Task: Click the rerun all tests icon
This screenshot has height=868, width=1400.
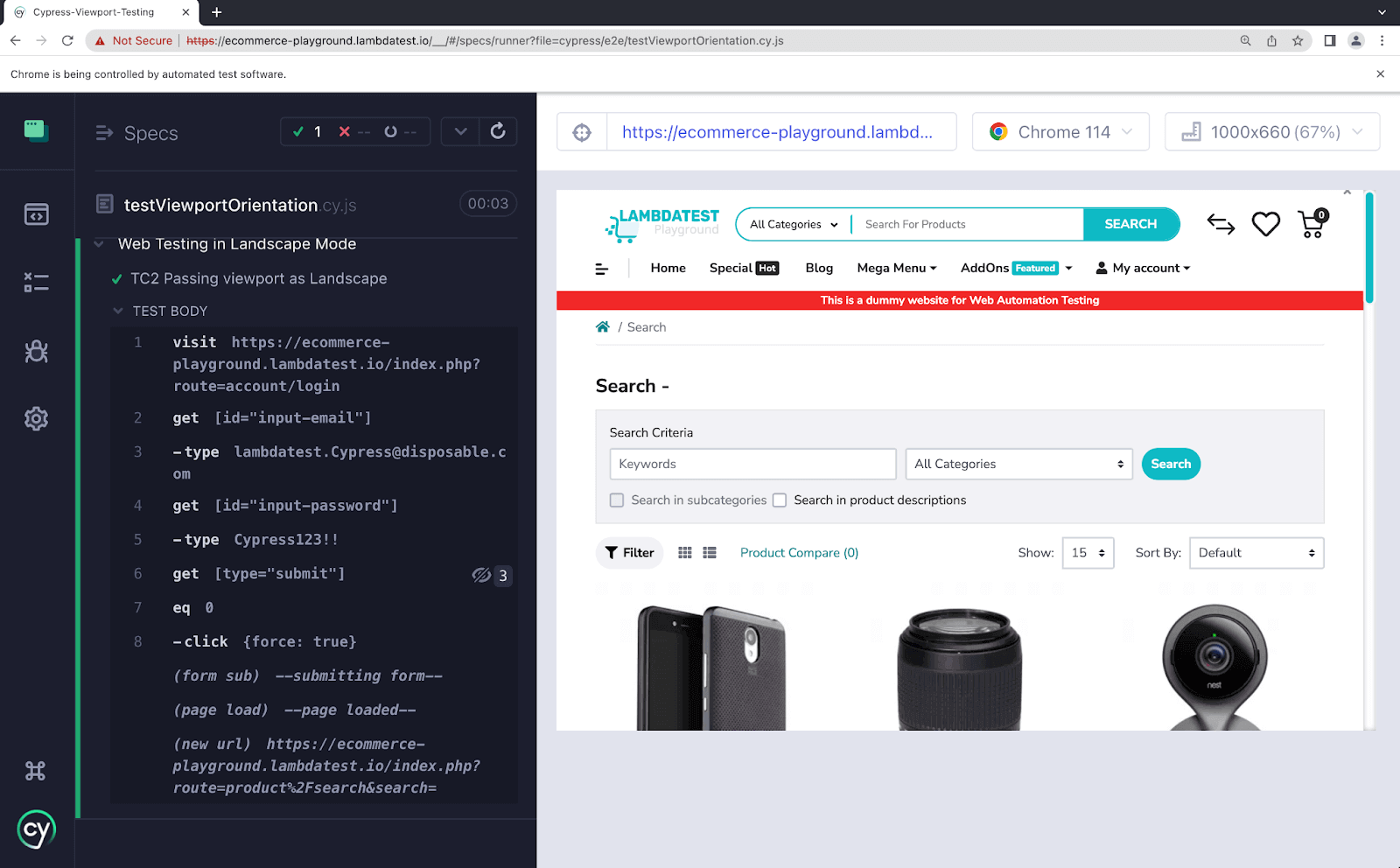Action: (x=498, y=131)
